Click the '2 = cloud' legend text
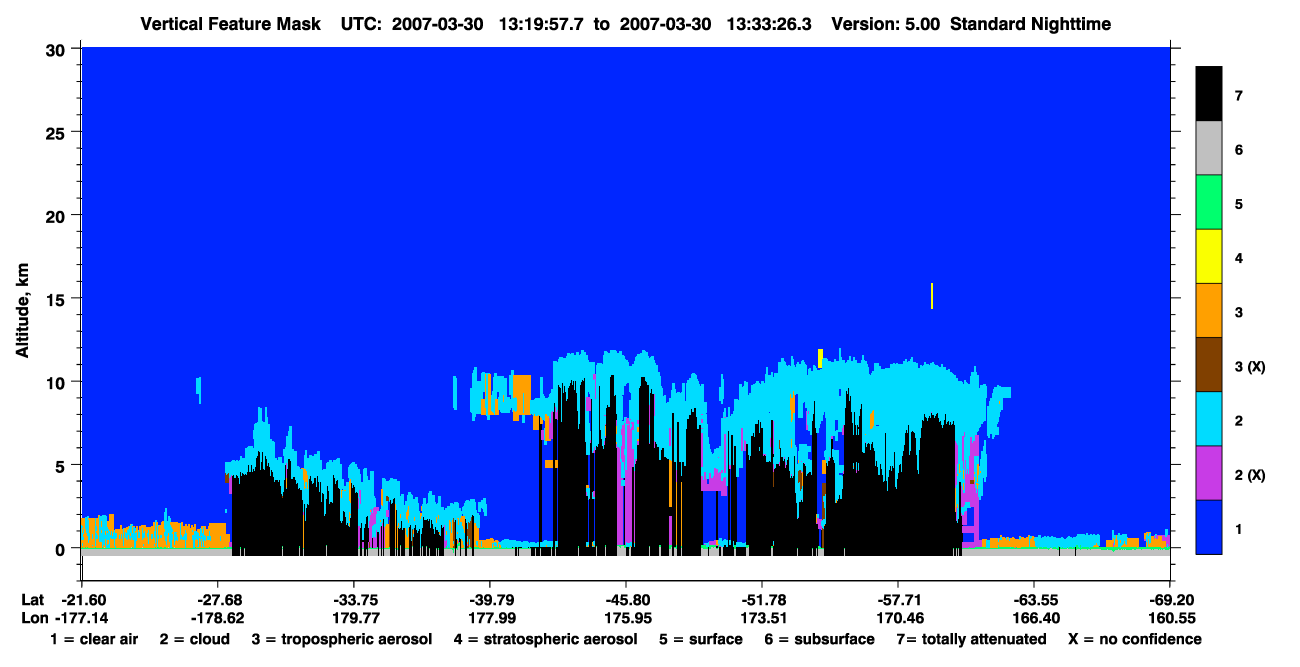The width and height of the screenshot is (1300, 667). 193,639
